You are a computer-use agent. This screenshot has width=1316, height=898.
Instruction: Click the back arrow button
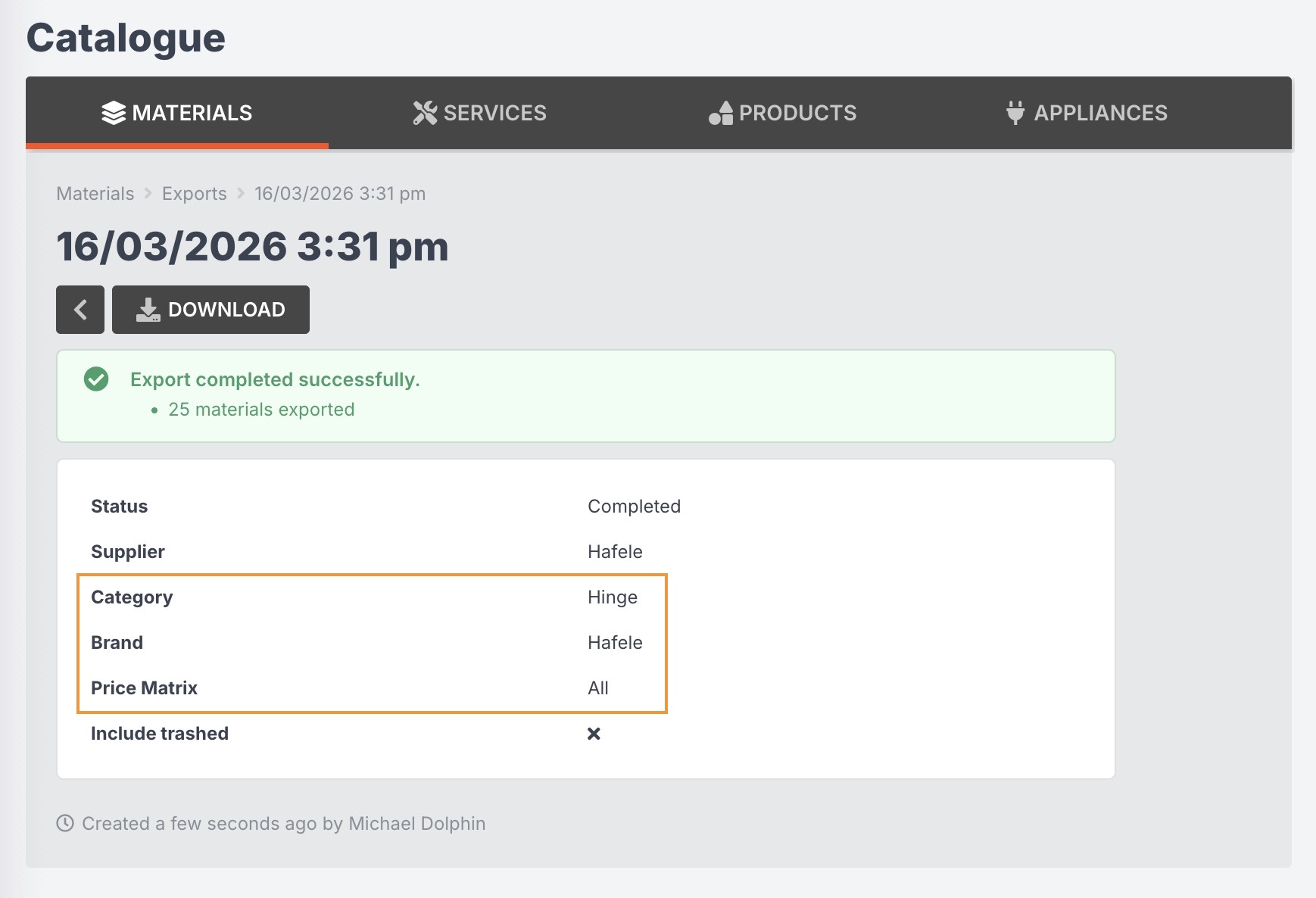(x=80, y=310)
